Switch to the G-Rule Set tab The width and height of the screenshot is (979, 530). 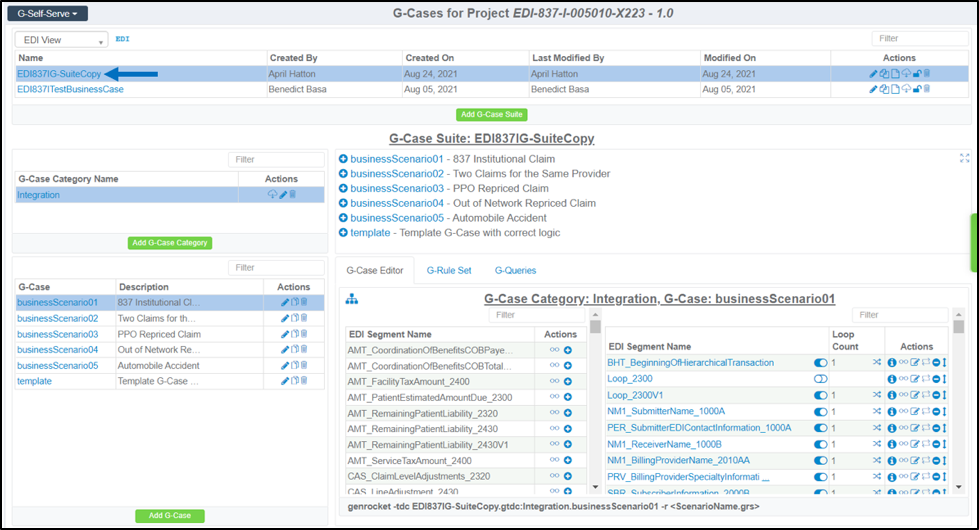point(449,270)
